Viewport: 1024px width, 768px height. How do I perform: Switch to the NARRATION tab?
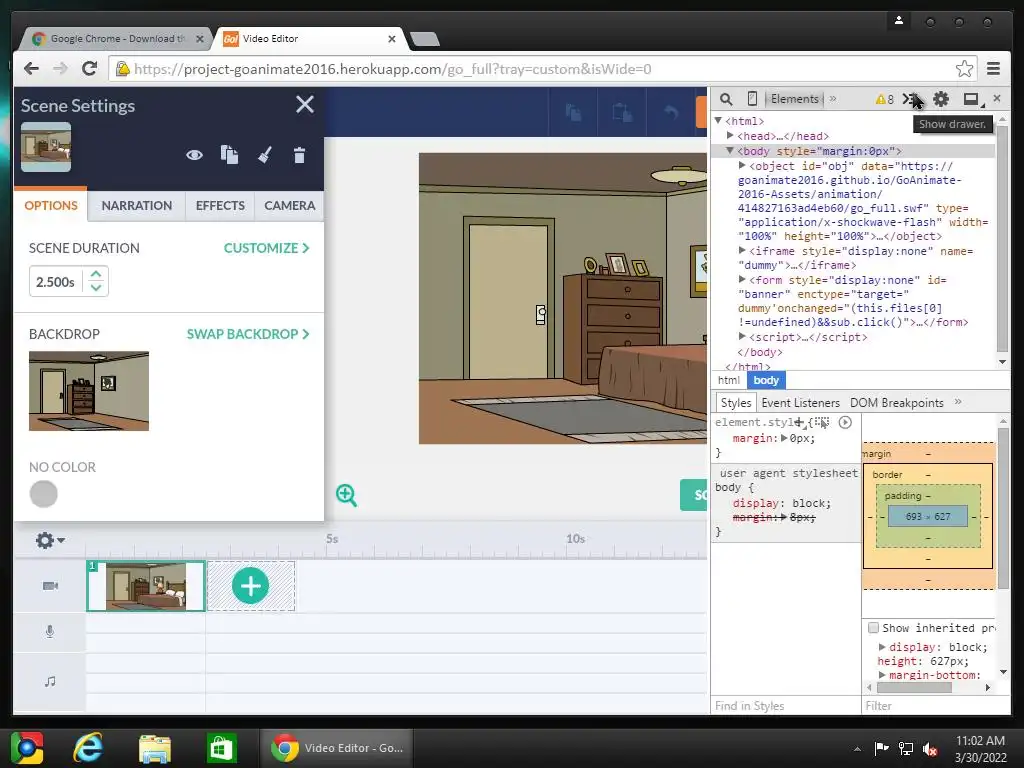coord(136,206)
